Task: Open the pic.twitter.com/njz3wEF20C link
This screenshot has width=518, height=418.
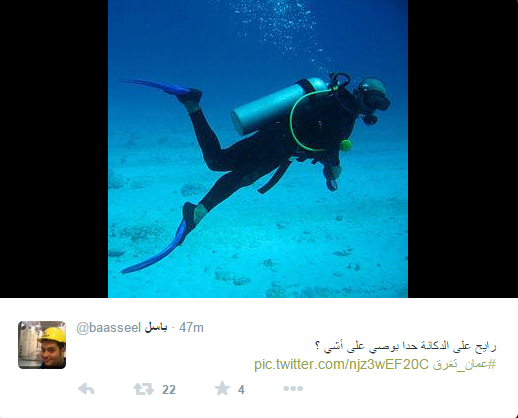Action: [x=341, y=364]
